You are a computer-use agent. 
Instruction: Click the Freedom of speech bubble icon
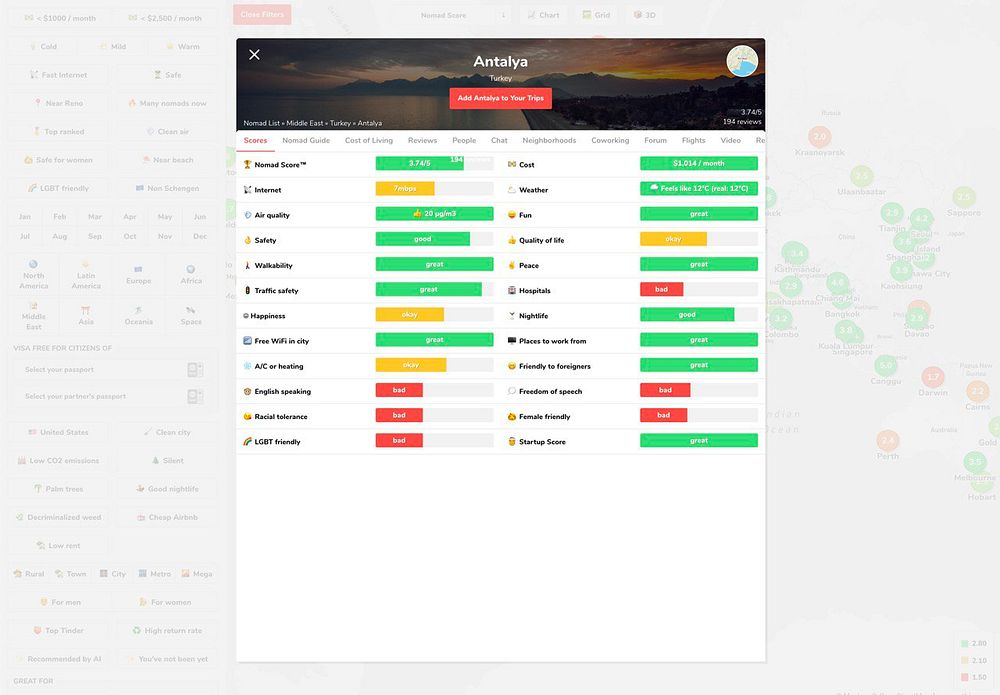[x=511, y=391]
